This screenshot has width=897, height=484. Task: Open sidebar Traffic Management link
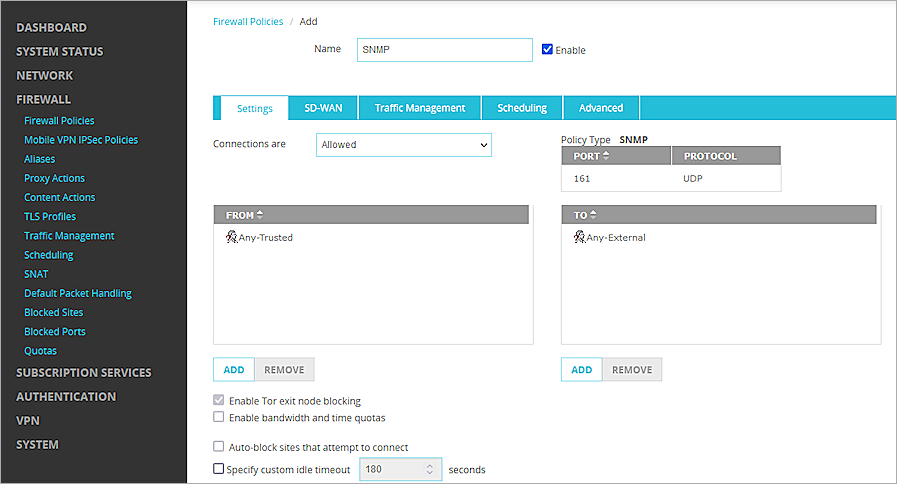(x=69, y=236)
